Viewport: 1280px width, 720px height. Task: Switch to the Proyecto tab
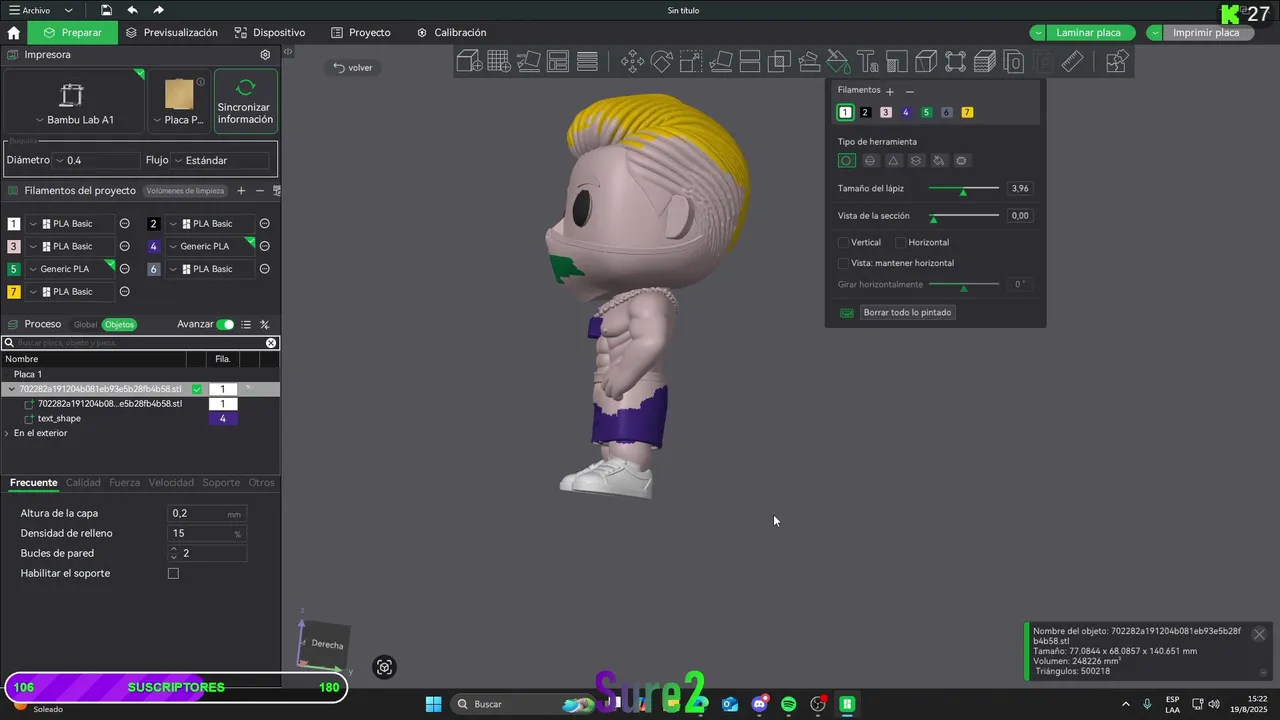click(360, 32)
